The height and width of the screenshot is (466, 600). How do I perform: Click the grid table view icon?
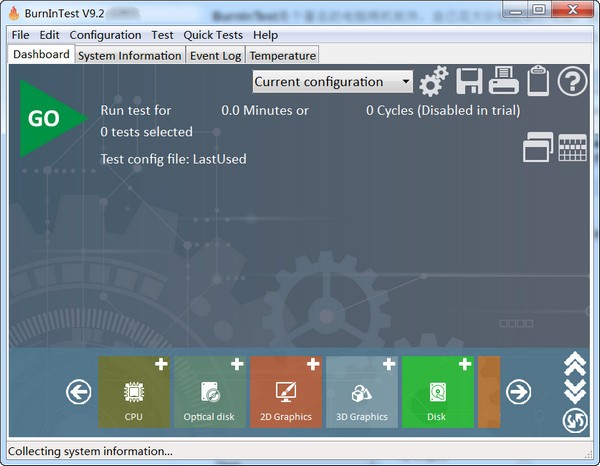[572, 148]
